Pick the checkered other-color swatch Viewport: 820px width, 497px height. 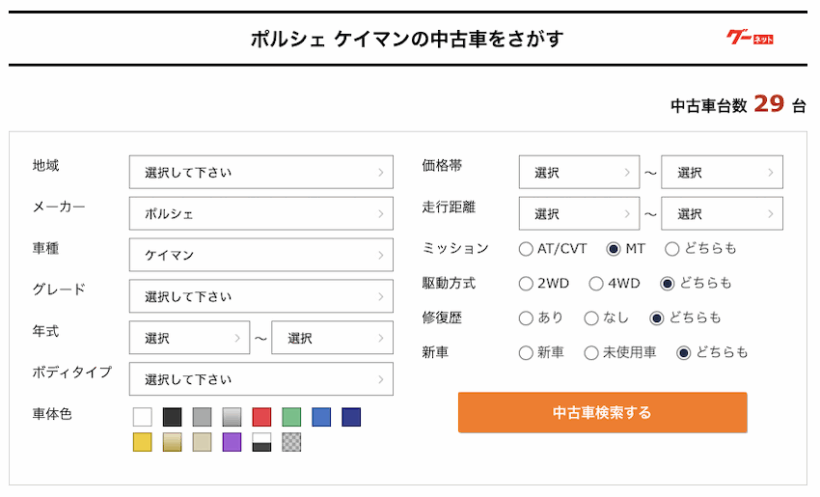[x=291, y=442]
